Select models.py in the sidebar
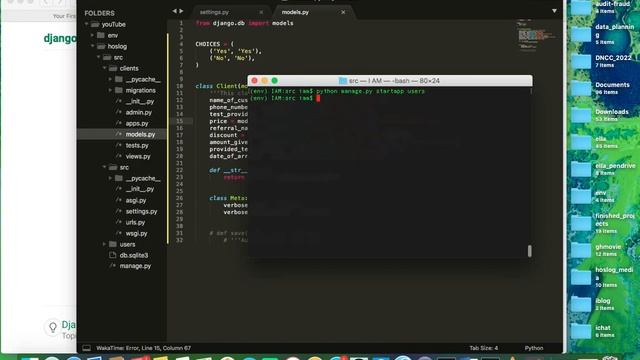 tap(140, 134)
